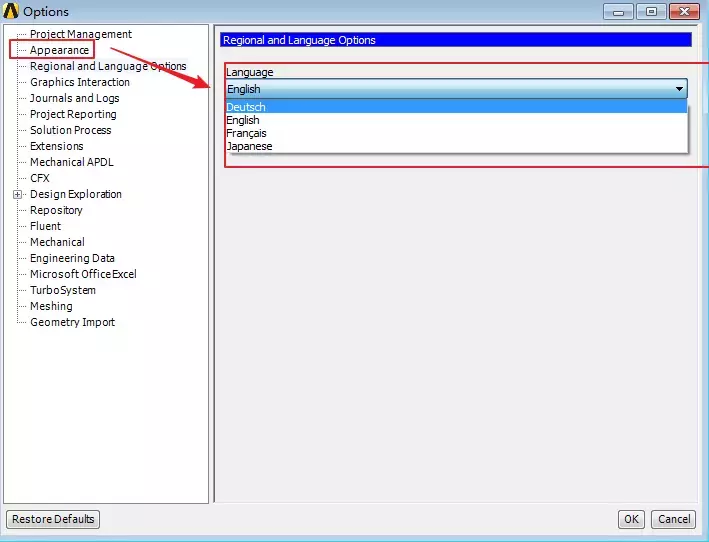
Task: Select Regional and Language Options item
Action: tap(108, 66)
